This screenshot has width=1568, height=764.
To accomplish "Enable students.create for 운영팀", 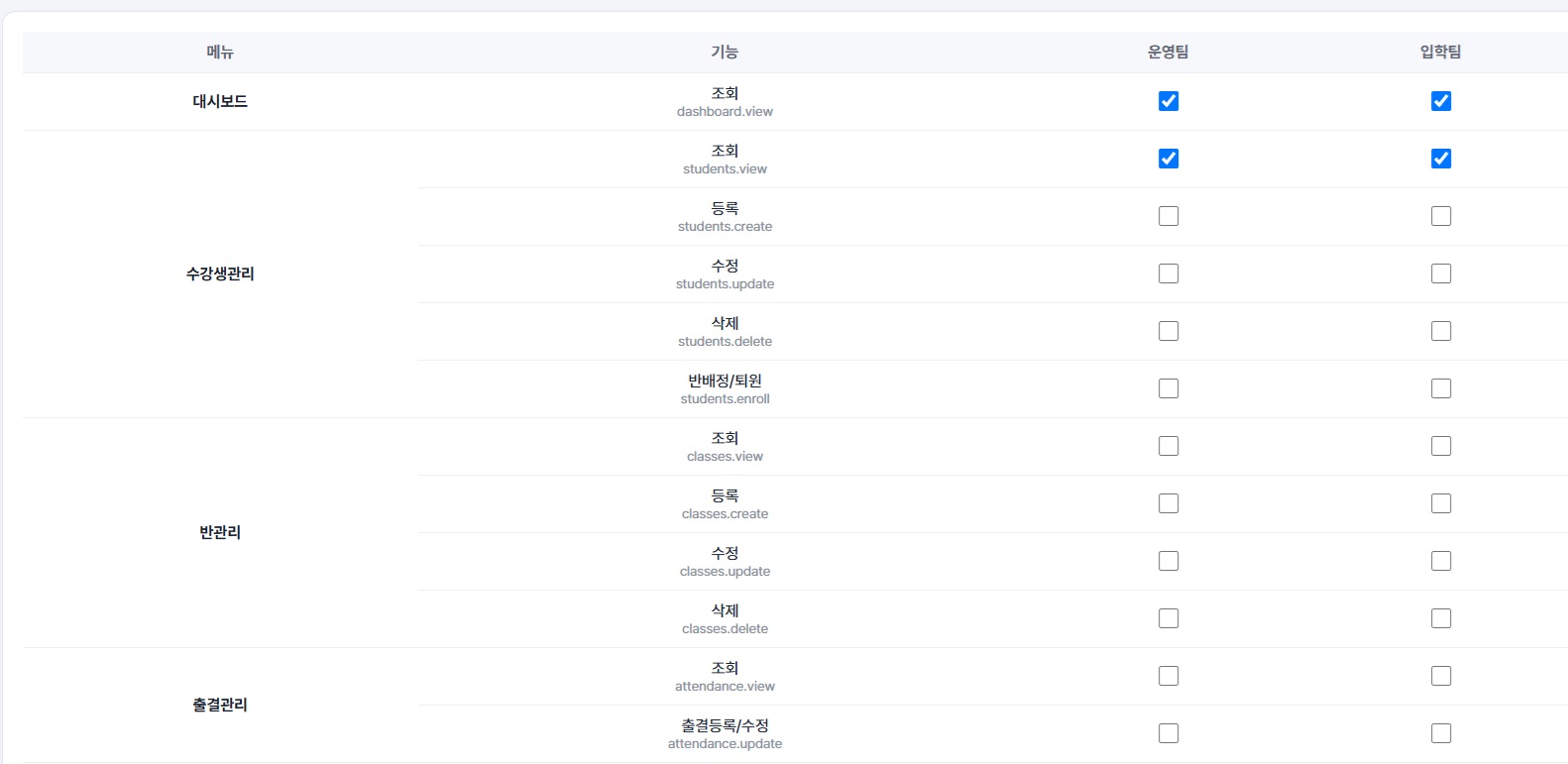I will [x=1169, y=216].
